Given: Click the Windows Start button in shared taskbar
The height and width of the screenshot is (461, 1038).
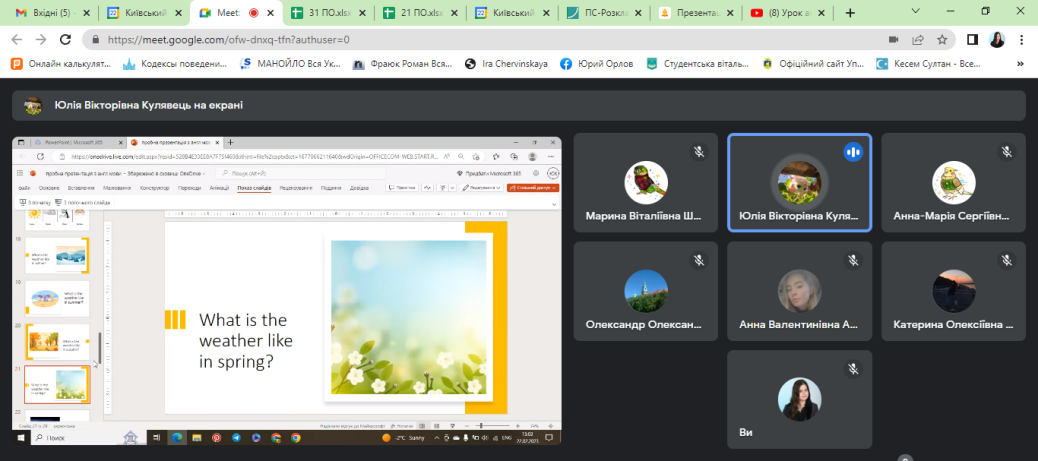Looking at the screenshot, I should (21, 438).
